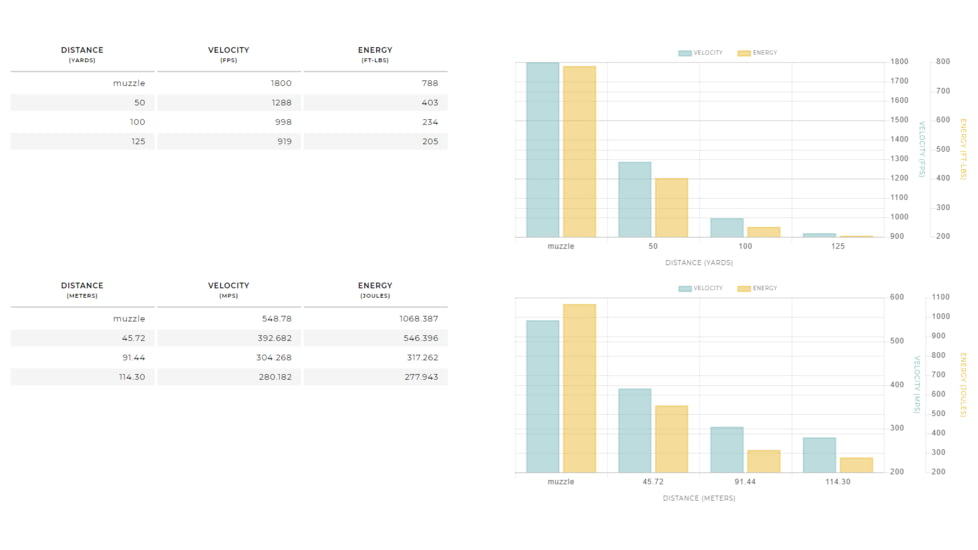The height and width of the screenshot is (550, 978).
Task: Toggle the Energy legend in the yards chart
Action: coord(757,53)
